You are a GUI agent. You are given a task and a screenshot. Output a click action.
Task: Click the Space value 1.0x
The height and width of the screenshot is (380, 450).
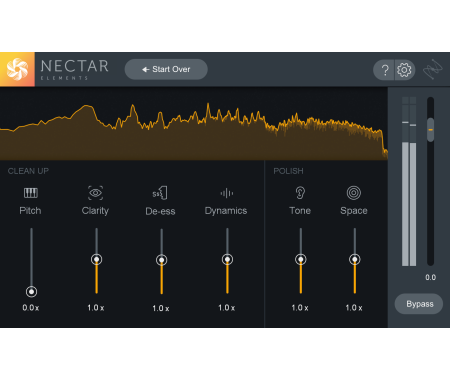(354, 308)
